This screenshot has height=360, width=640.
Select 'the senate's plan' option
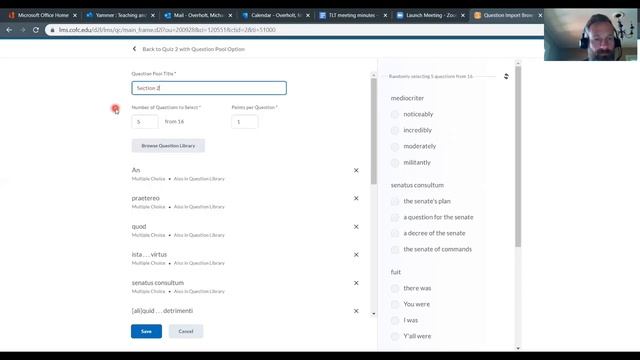tap(395, 201)
